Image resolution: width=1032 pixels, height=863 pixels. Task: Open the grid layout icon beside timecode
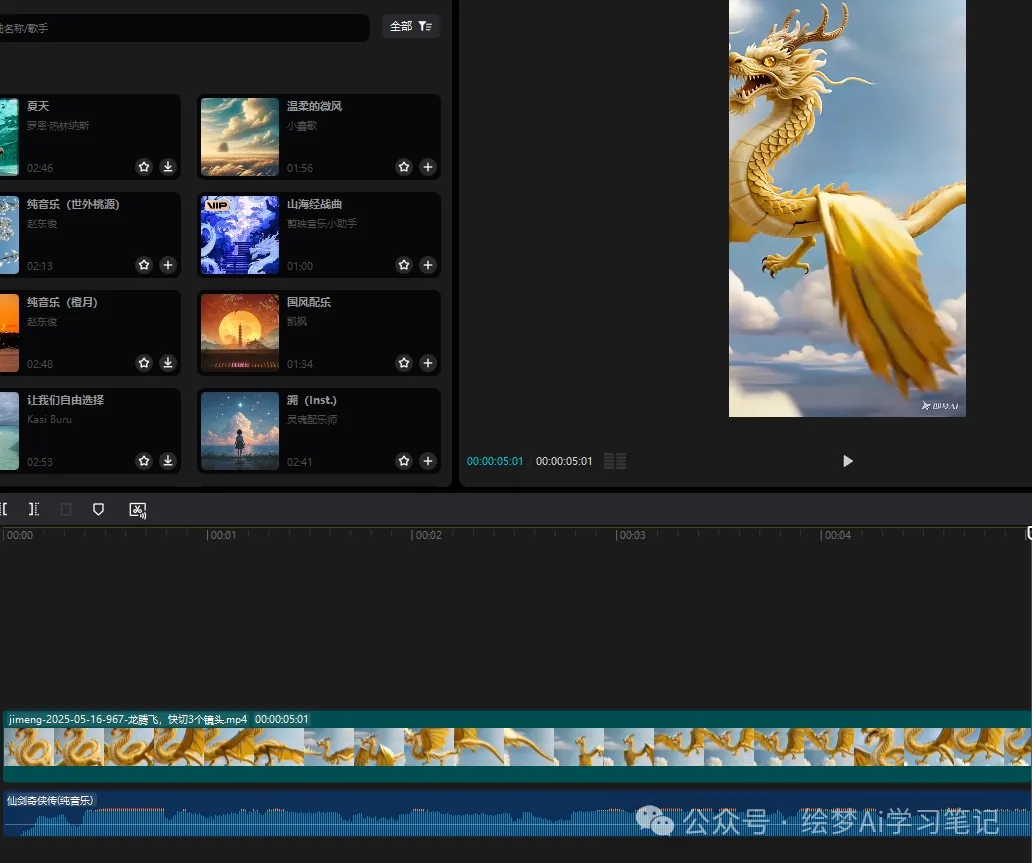point(615,461)
